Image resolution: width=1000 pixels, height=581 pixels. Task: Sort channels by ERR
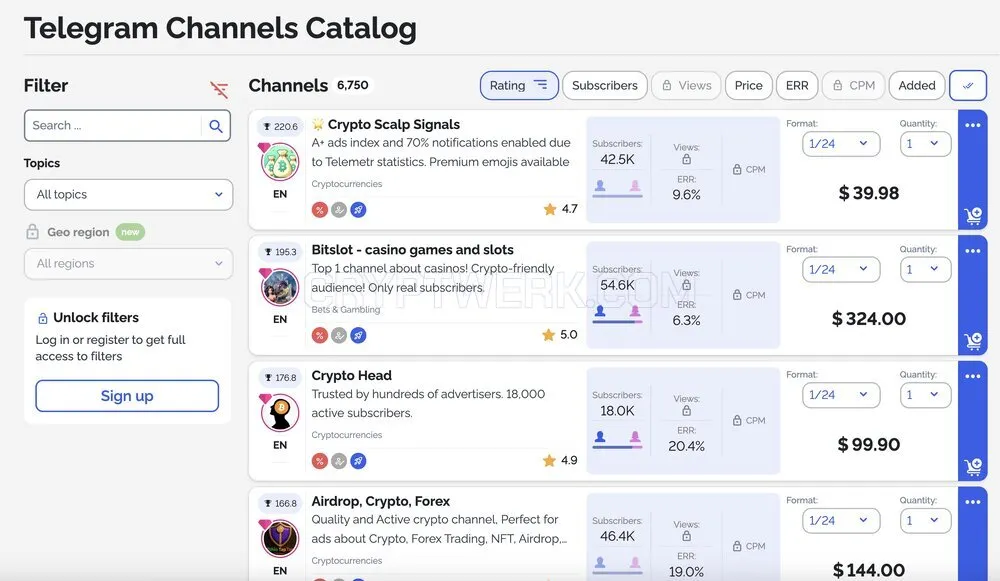pos(797,85)
